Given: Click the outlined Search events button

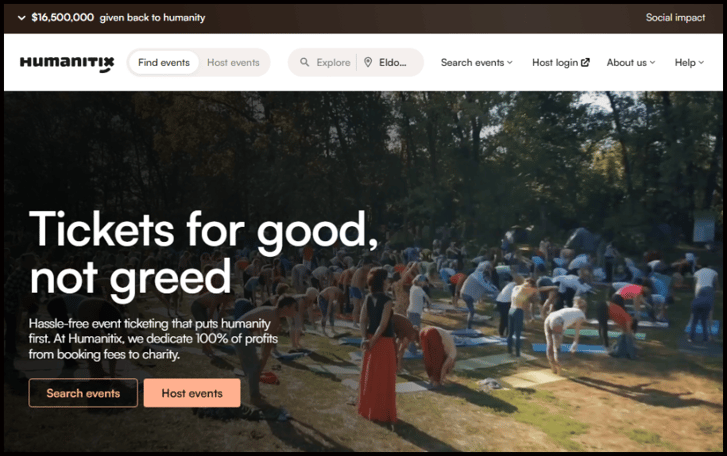Looking at the screenshot, I should 83,393.
